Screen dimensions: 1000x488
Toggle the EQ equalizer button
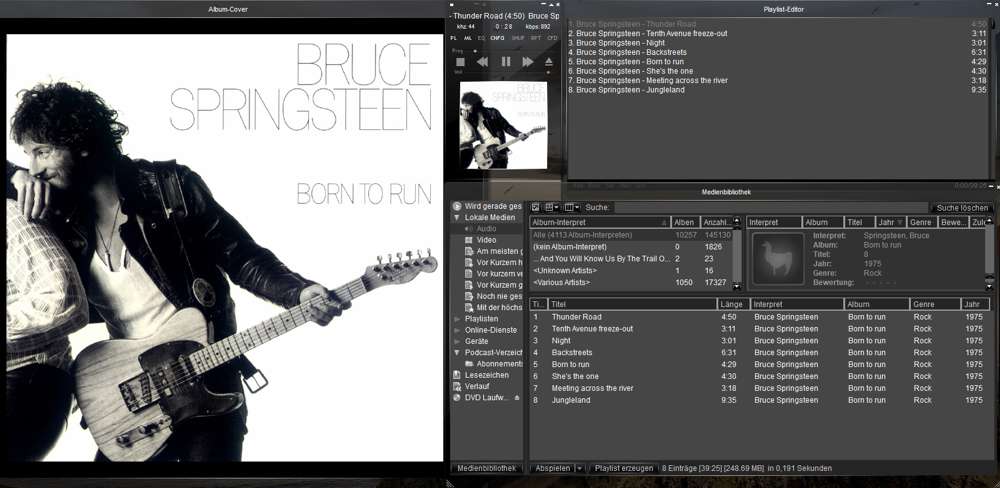click(x=481, y=38)
